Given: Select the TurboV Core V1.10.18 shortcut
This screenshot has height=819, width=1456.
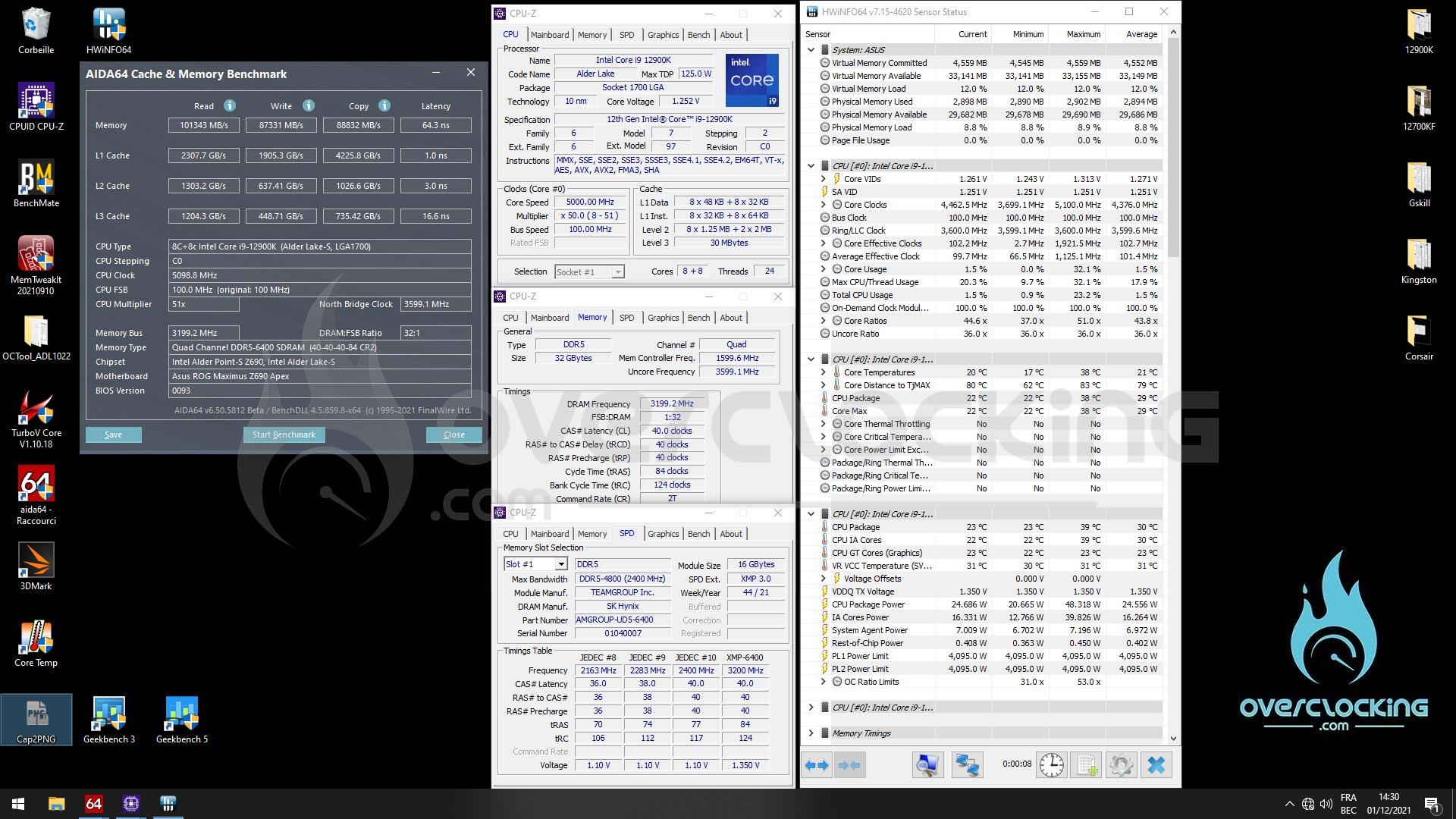Looking at the screenshot, I should (x=36, y=419).
